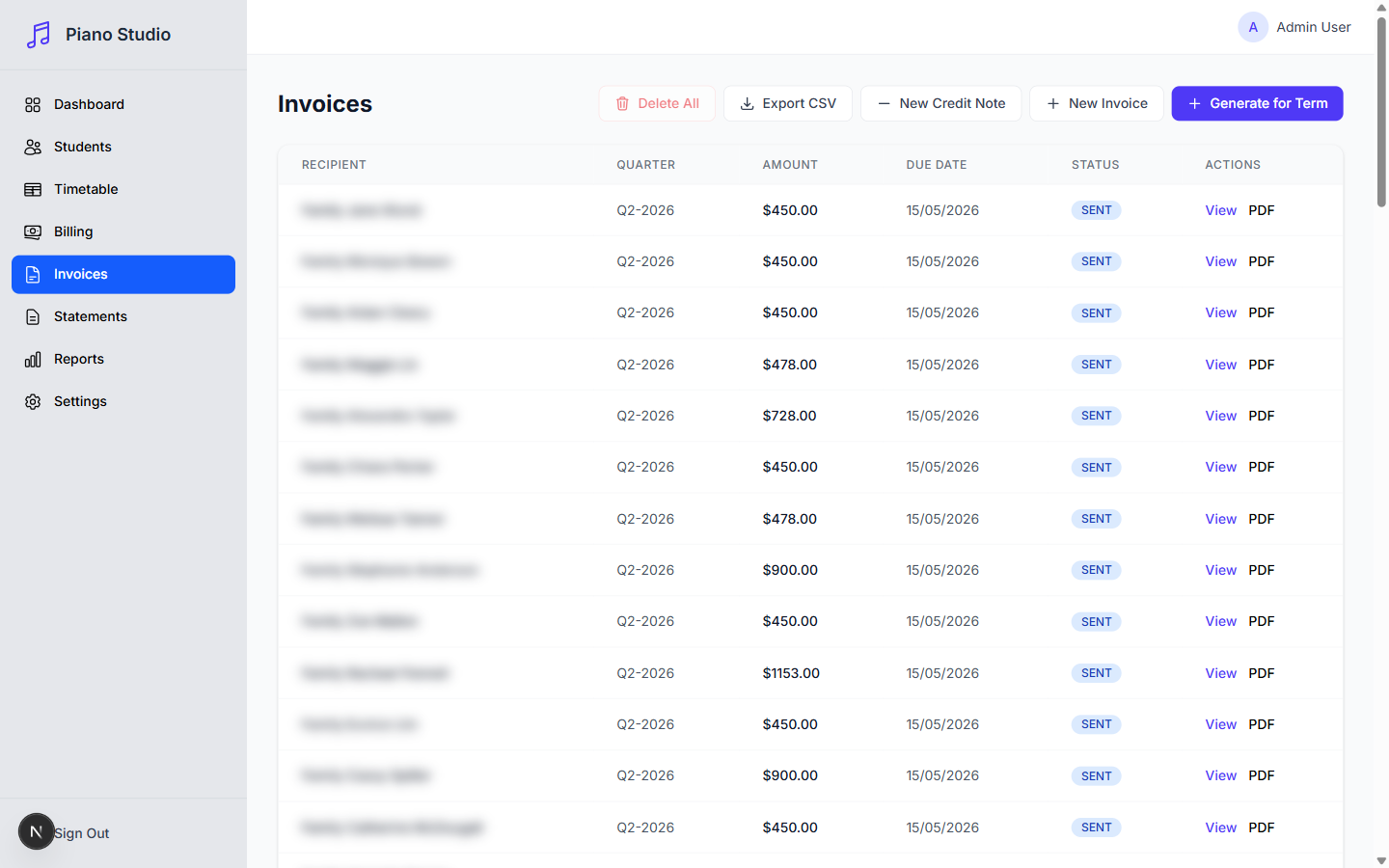This screenshot has height=868, width=1389.
Task: Click the $728.00 amount cell
Action: pyautogui.click(x=789, y=416)
